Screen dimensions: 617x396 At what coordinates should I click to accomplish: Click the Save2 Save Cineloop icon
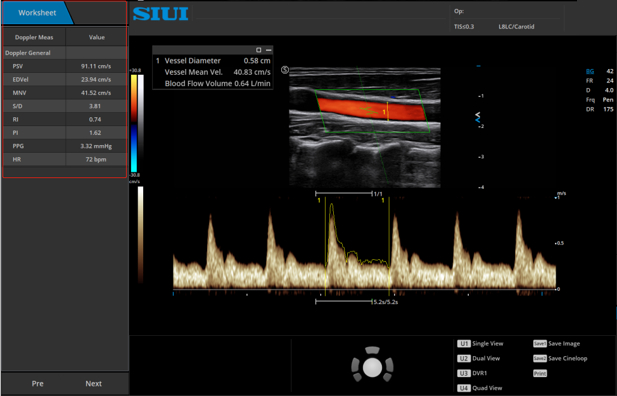pyautogui.click(x=540, y=358)
